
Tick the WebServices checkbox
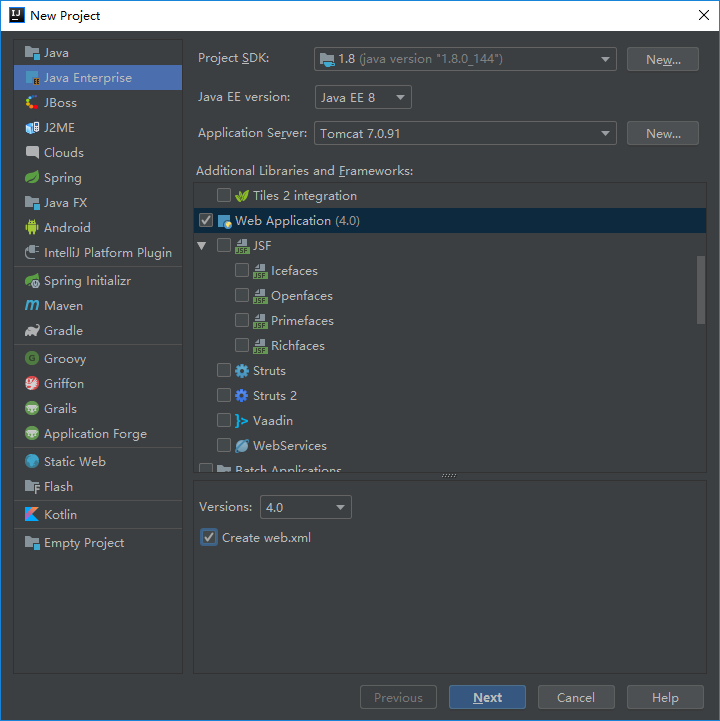224,445
